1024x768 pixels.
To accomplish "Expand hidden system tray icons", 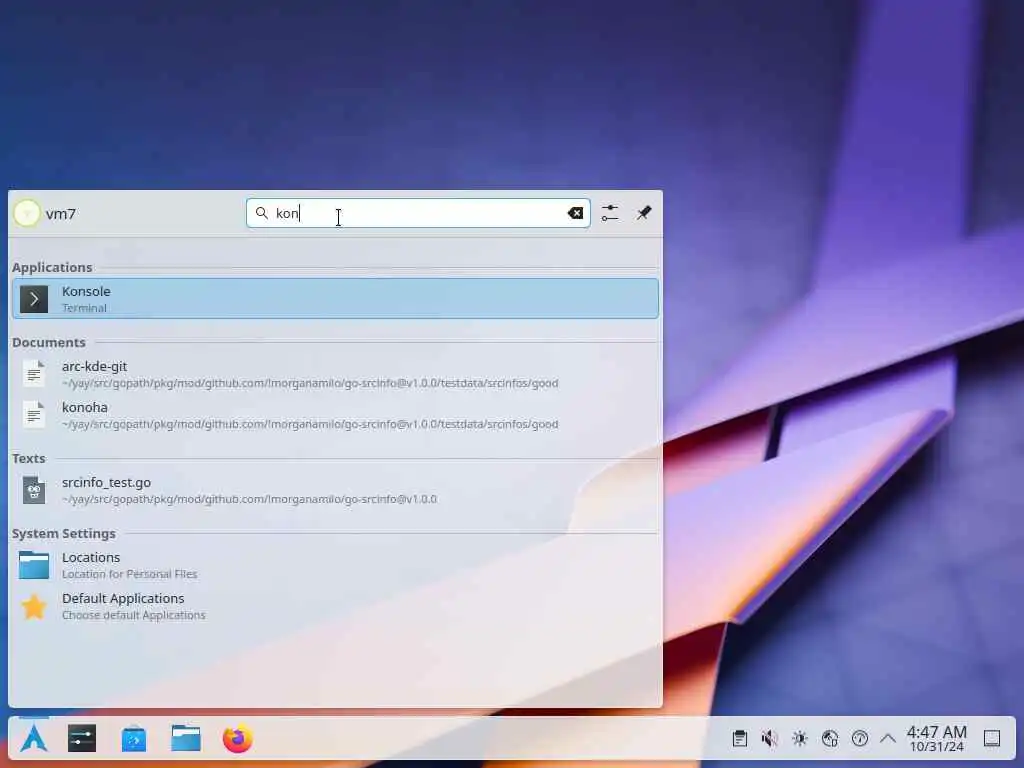I will pos(888,739).
